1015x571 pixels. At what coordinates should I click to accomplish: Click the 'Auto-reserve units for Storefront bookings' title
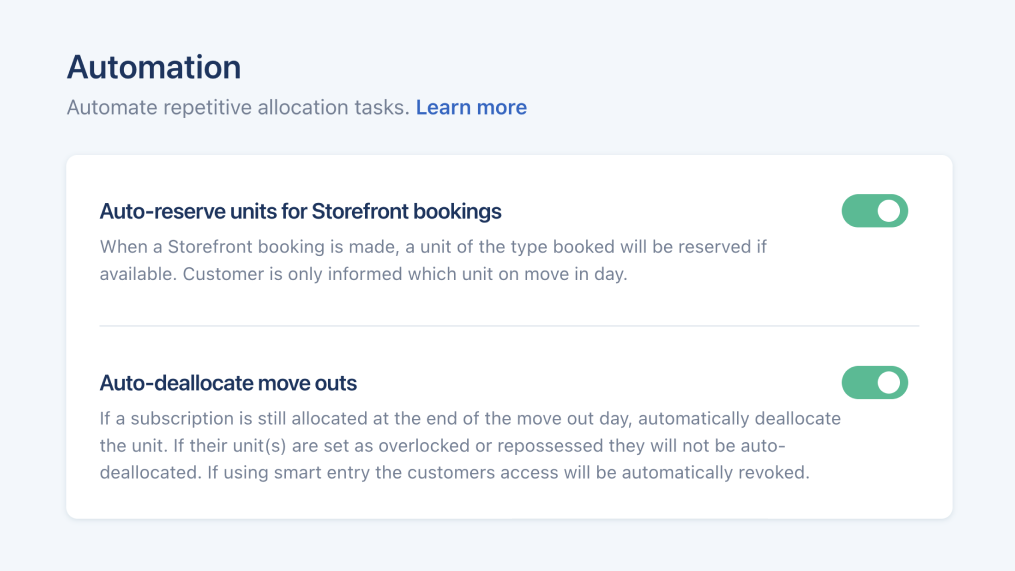[300, 211]
